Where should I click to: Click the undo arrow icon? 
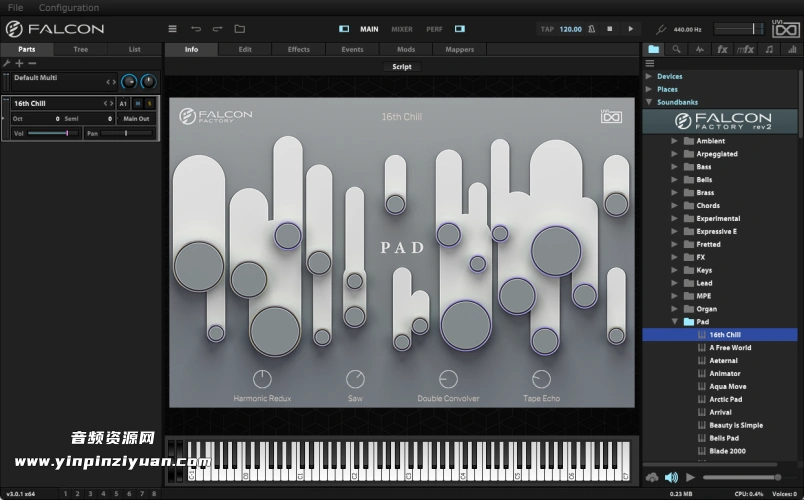[x=196, y=29]
